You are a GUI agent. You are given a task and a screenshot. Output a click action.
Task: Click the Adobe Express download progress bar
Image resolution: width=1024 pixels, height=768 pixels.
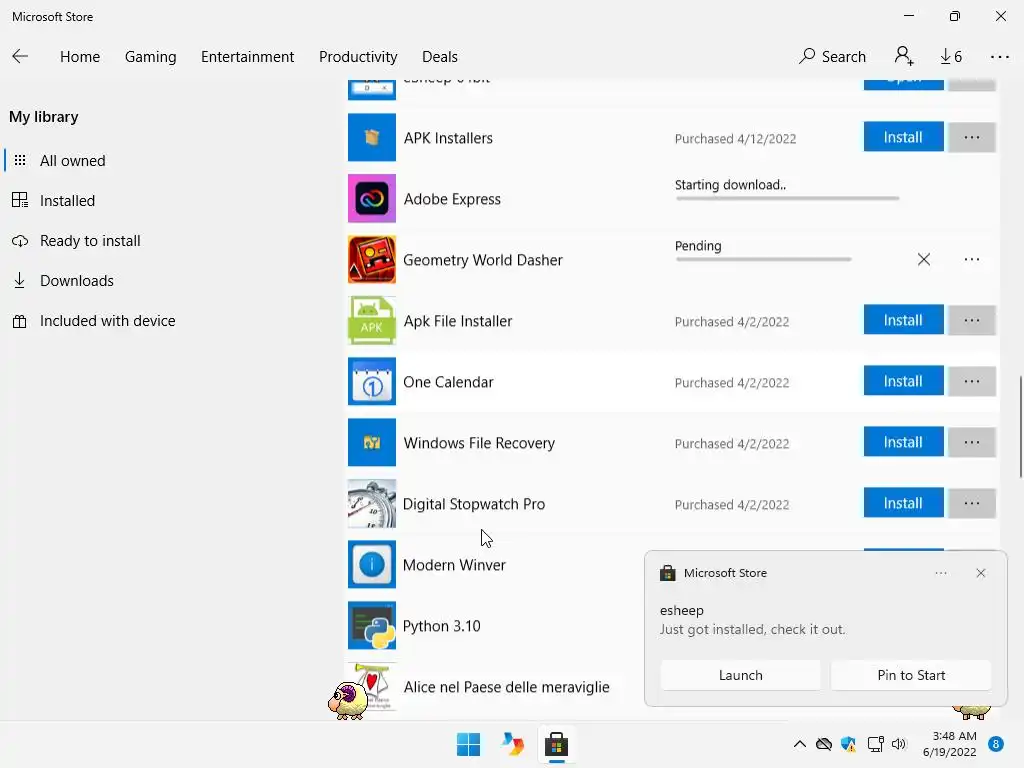(x=787, y=198)
